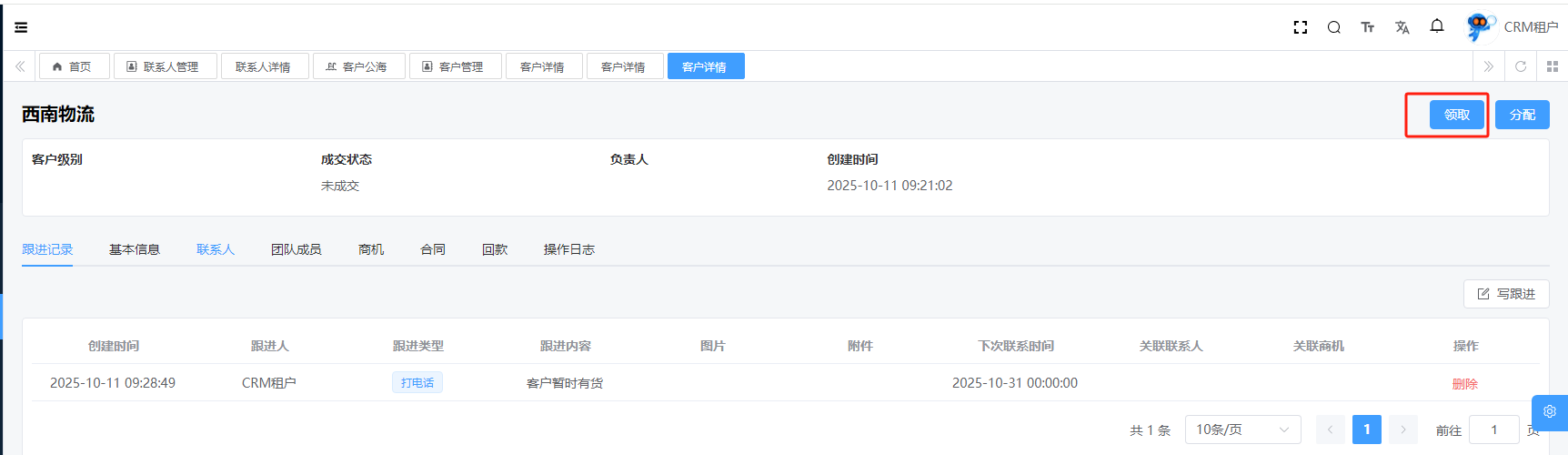
Task: Click the page number jump input field
Action: [1494, 430]
